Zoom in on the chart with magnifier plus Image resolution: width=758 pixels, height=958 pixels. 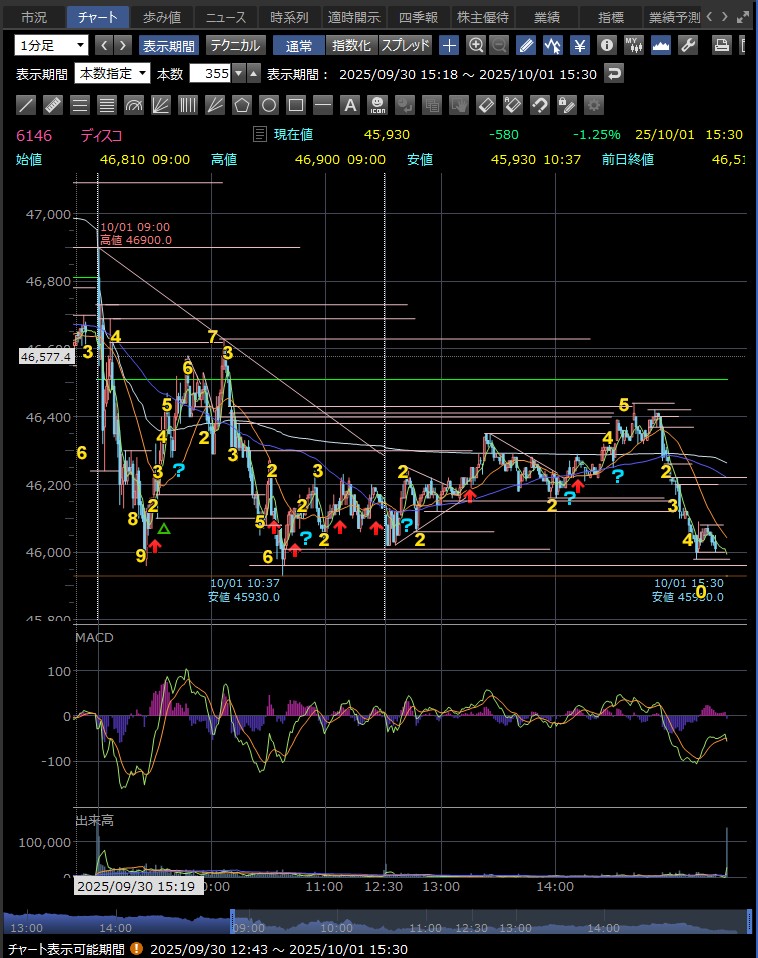476,45
